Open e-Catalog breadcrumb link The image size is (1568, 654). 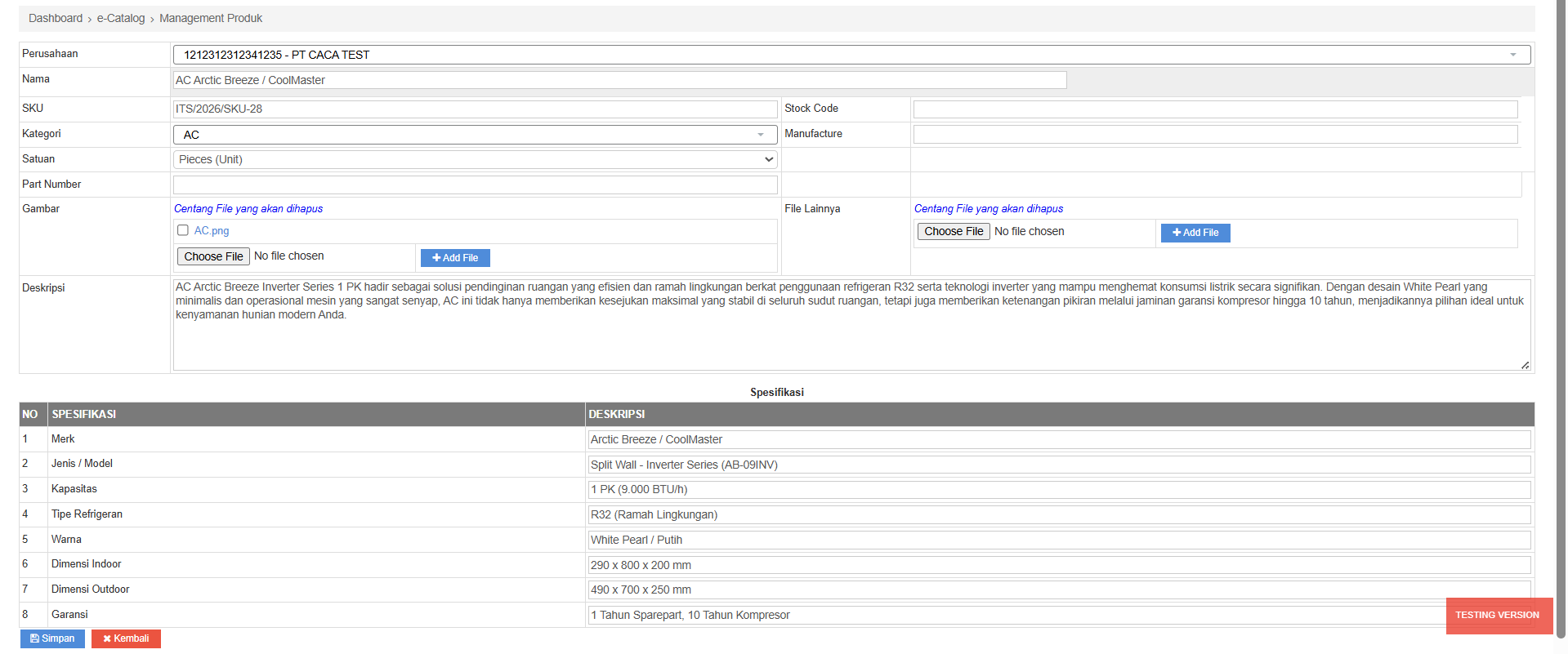click(121, 18)
